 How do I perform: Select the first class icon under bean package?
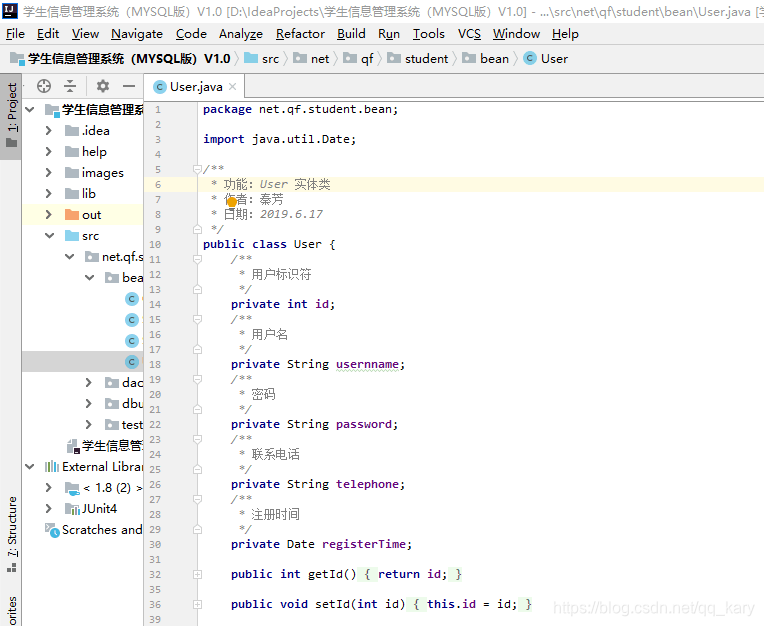point(132,299)
